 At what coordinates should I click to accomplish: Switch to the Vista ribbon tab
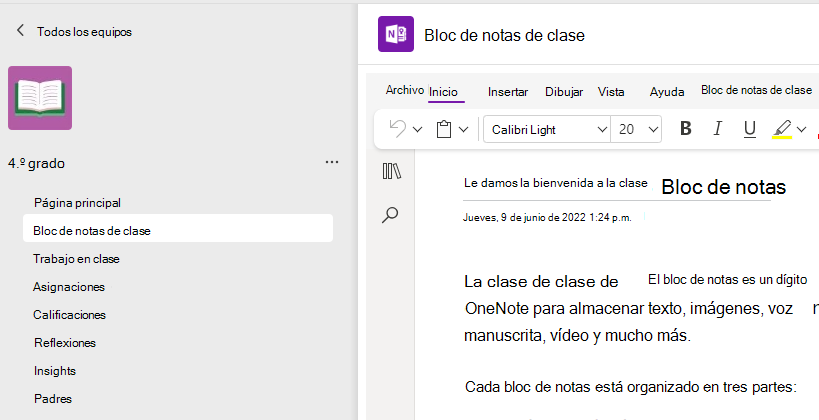[x=611, y=92]
